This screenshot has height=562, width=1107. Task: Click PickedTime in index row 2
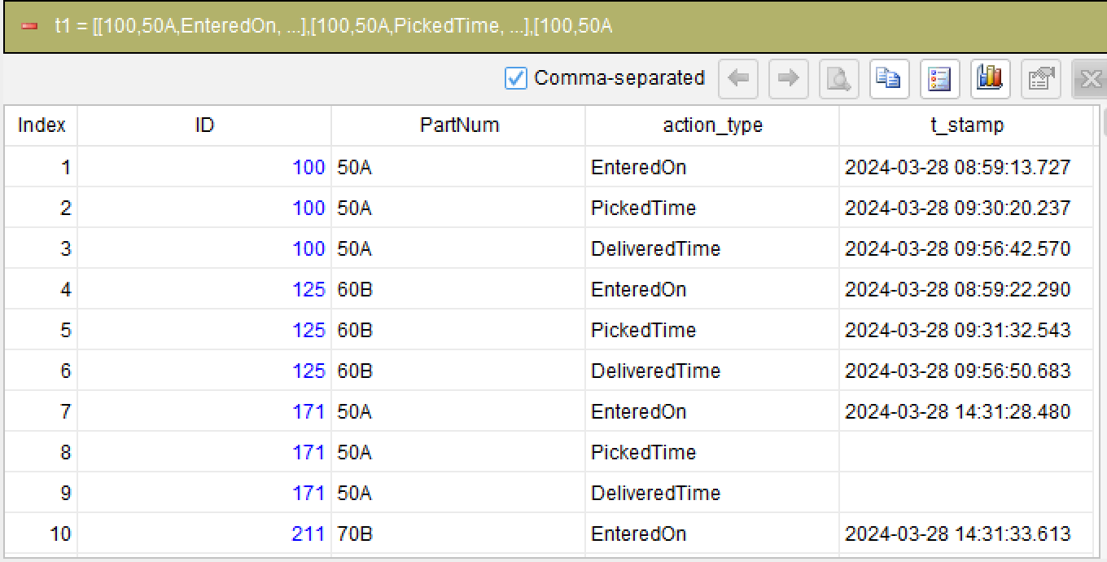click(x=643, y=208)
